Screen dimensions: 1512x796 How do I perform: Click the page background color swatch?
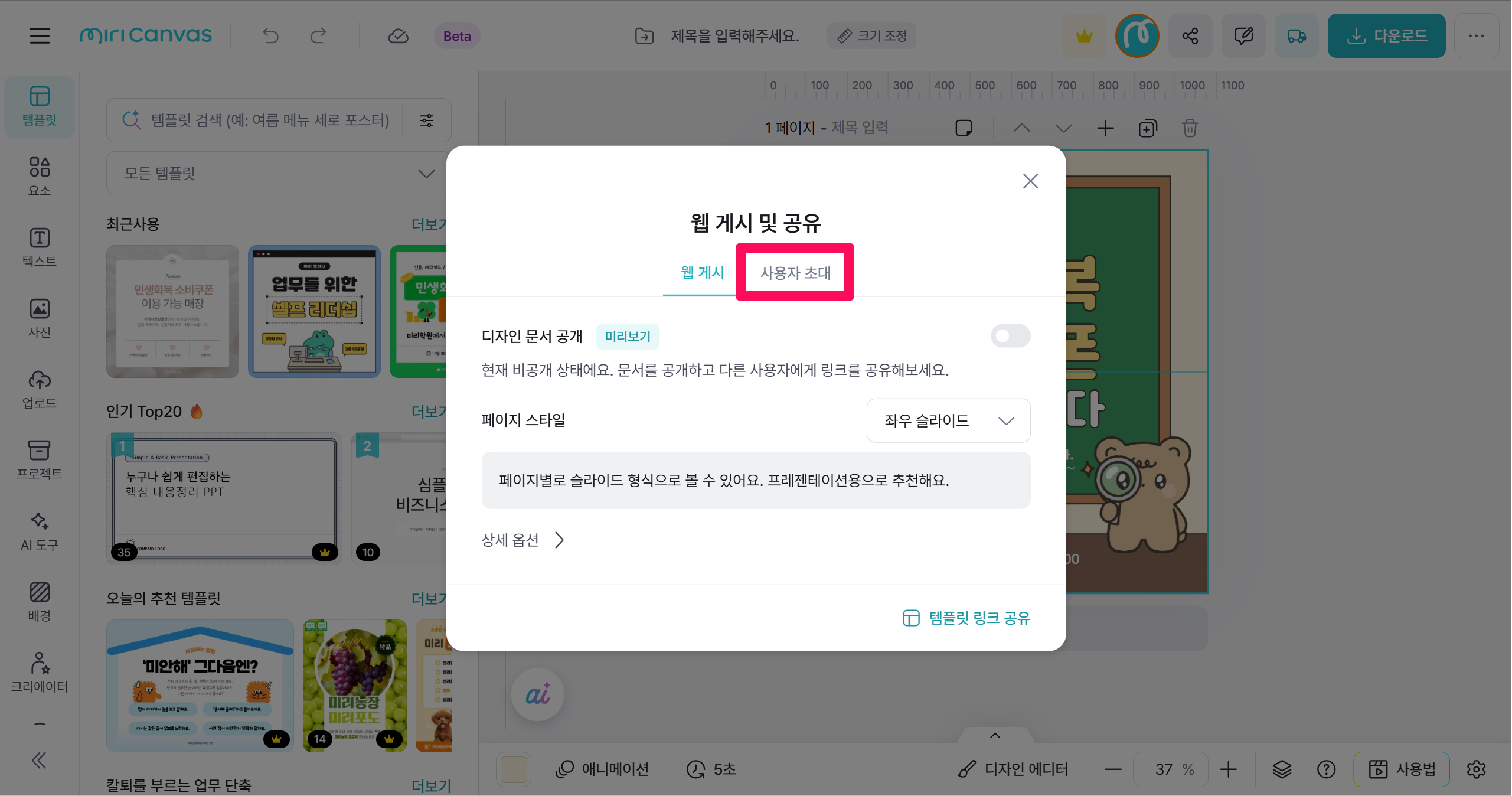514,769
